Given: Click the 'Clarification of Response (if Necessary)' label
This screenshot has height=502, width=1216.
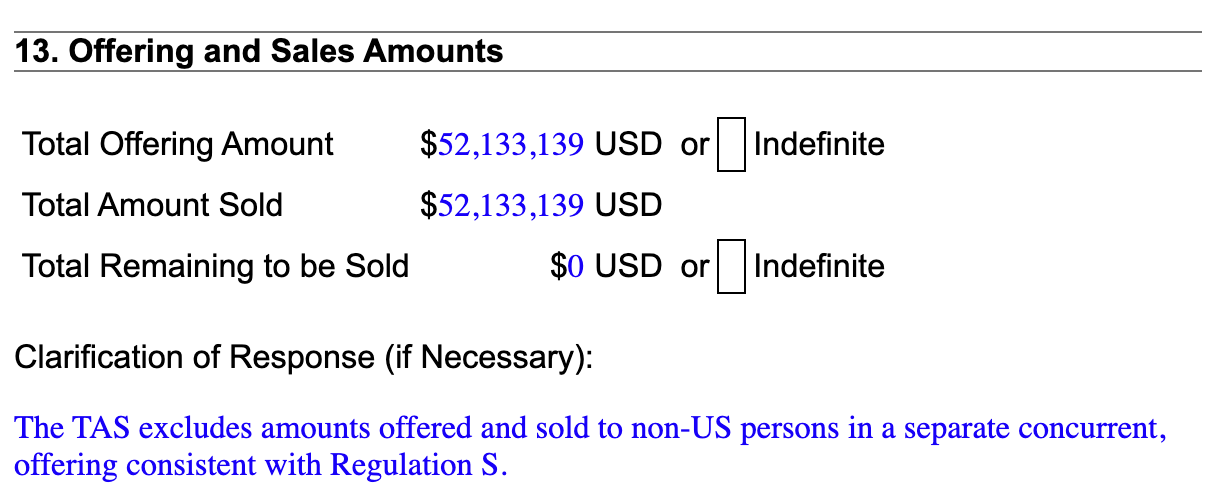Looking at the screenshot, I should (x=303, y=357).
